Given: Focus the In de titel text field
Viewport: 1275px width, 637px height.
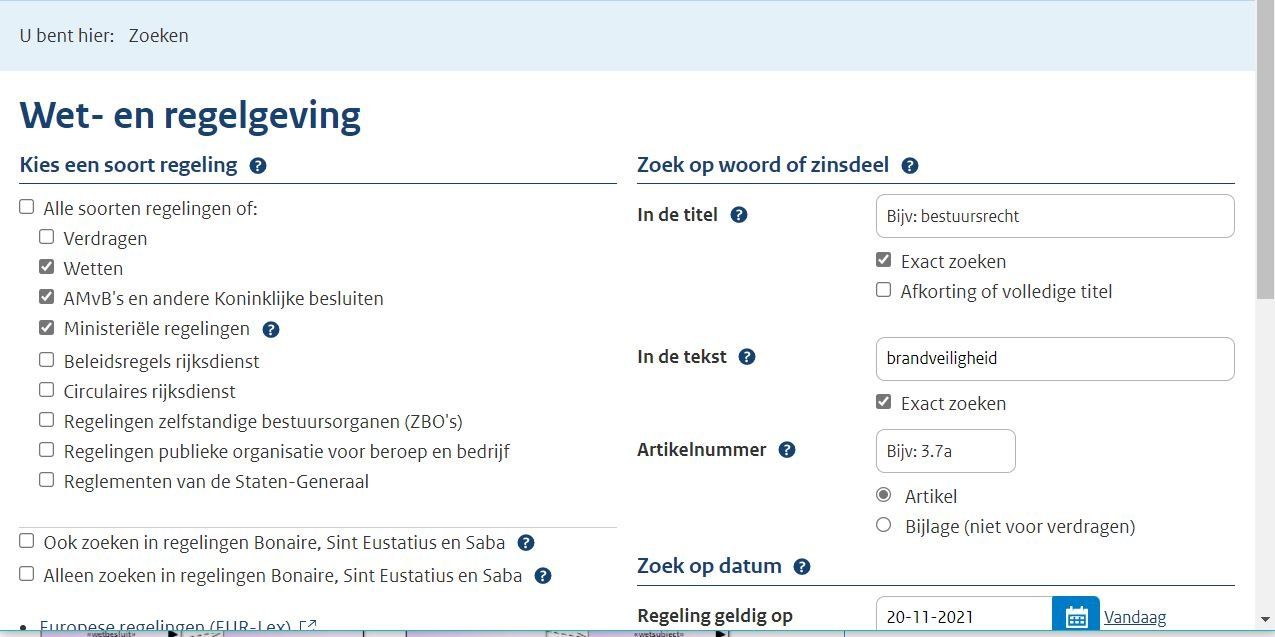Looking at the screenshot, I should pos(1055,216).
